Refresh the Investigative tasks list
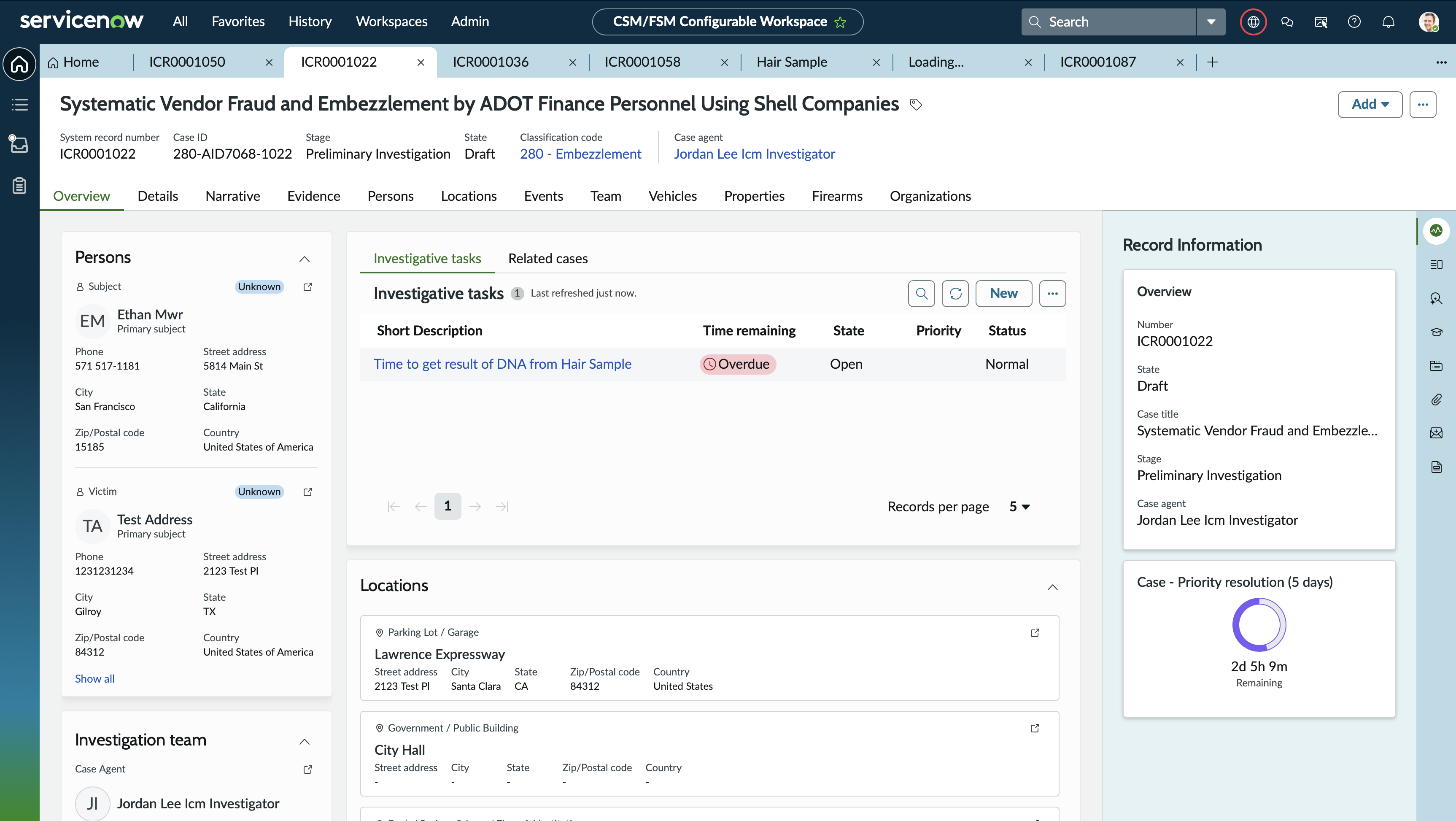 955,294
